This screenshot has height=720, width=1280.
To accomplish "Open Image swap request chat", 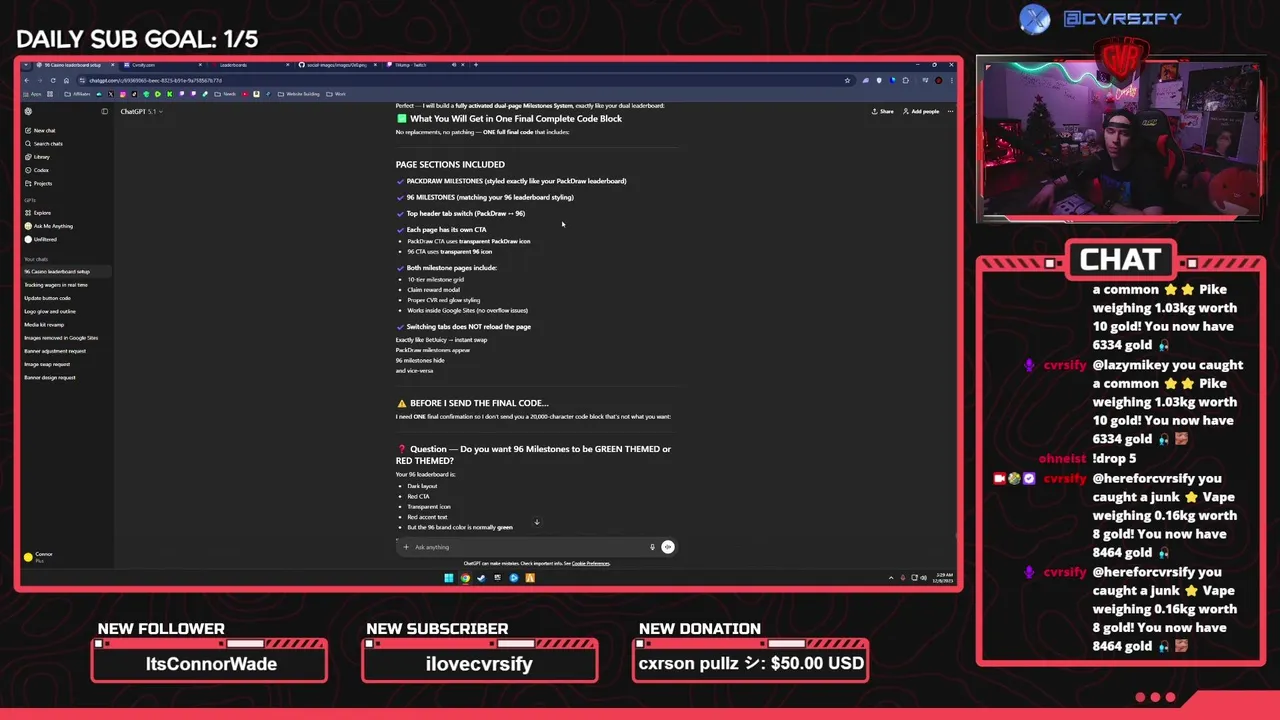I will tap(47, 364).
